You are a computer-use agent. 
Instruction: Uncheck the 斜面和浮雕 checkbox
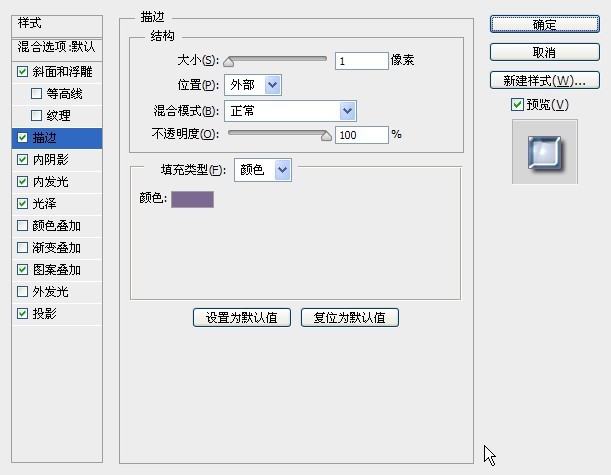coord(23,72)
